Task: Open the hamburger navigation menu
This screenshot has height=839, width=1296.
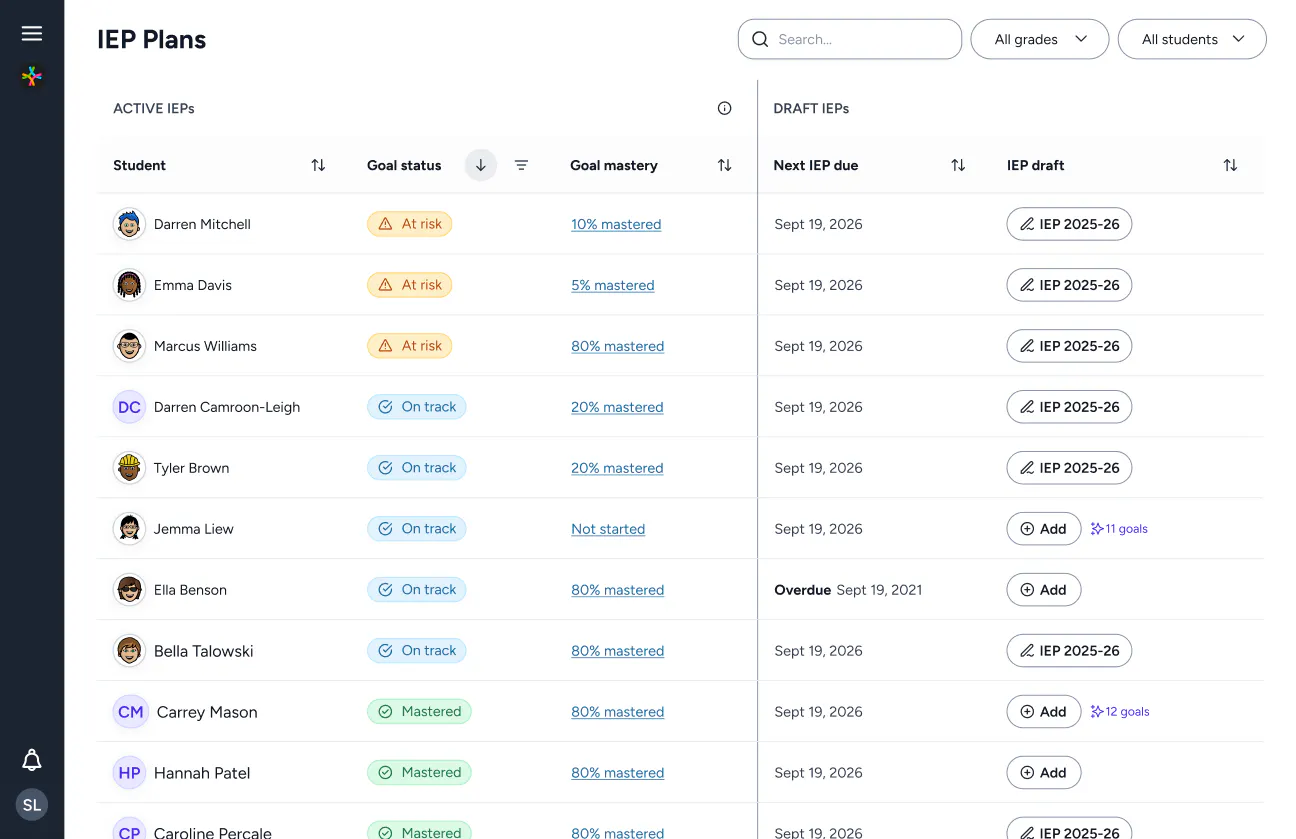Action: (x=32, y=34)
